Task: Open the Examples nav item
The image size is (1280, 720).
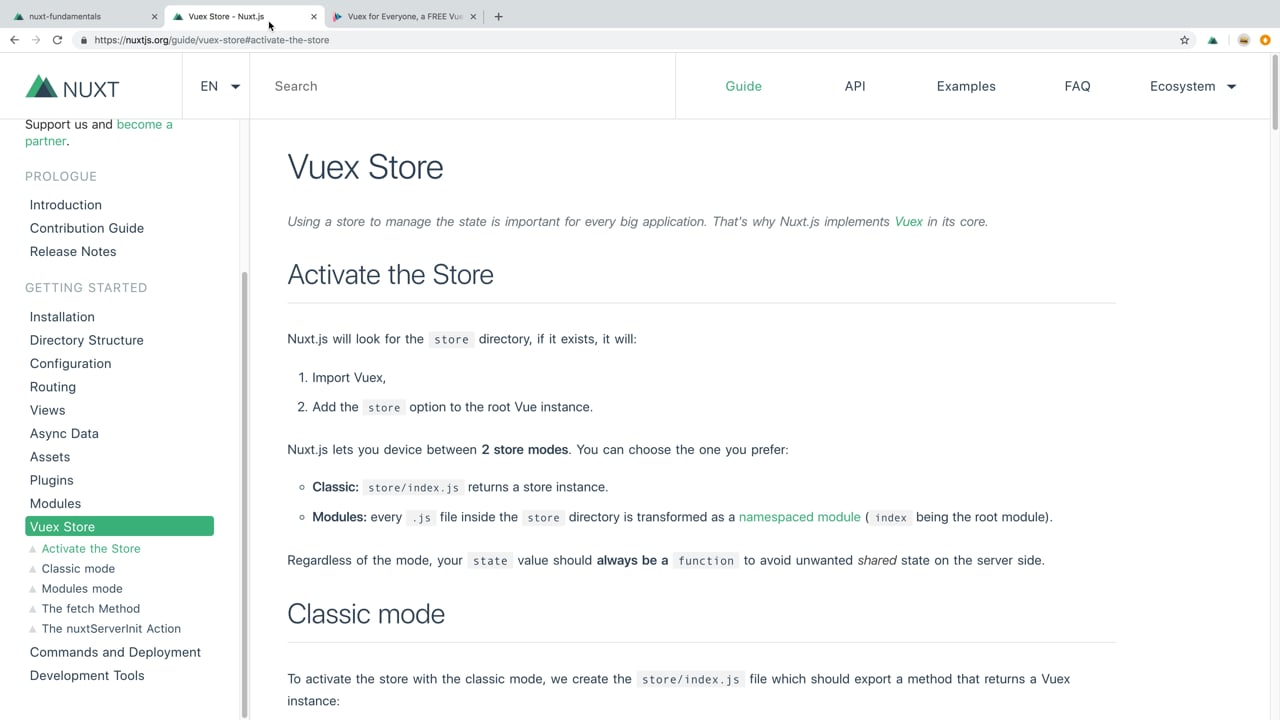Action: coord(966,86)
